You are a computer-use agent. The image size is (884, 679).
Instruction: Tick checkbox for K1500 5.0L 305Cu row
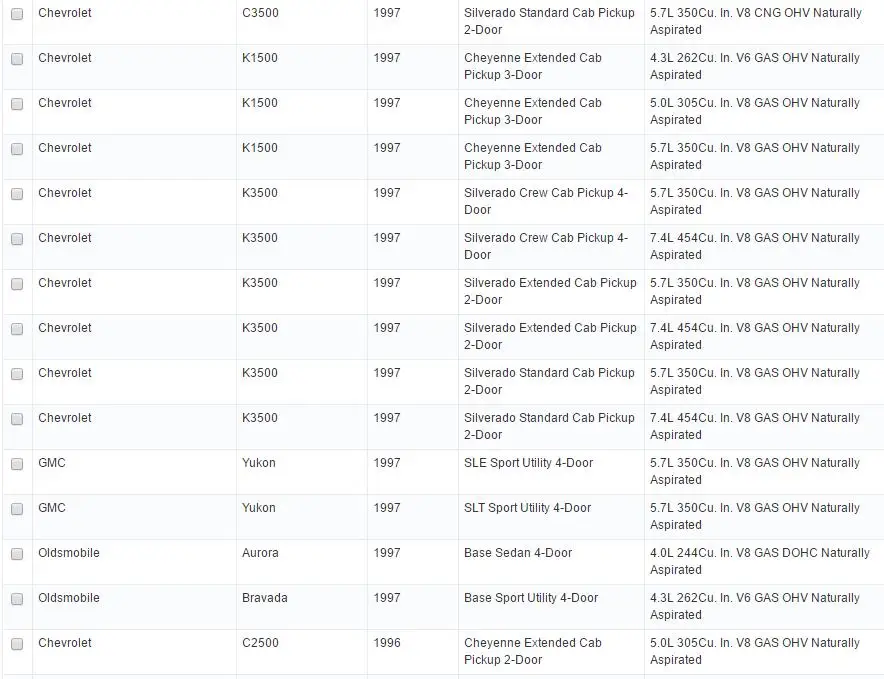(17, 104)
